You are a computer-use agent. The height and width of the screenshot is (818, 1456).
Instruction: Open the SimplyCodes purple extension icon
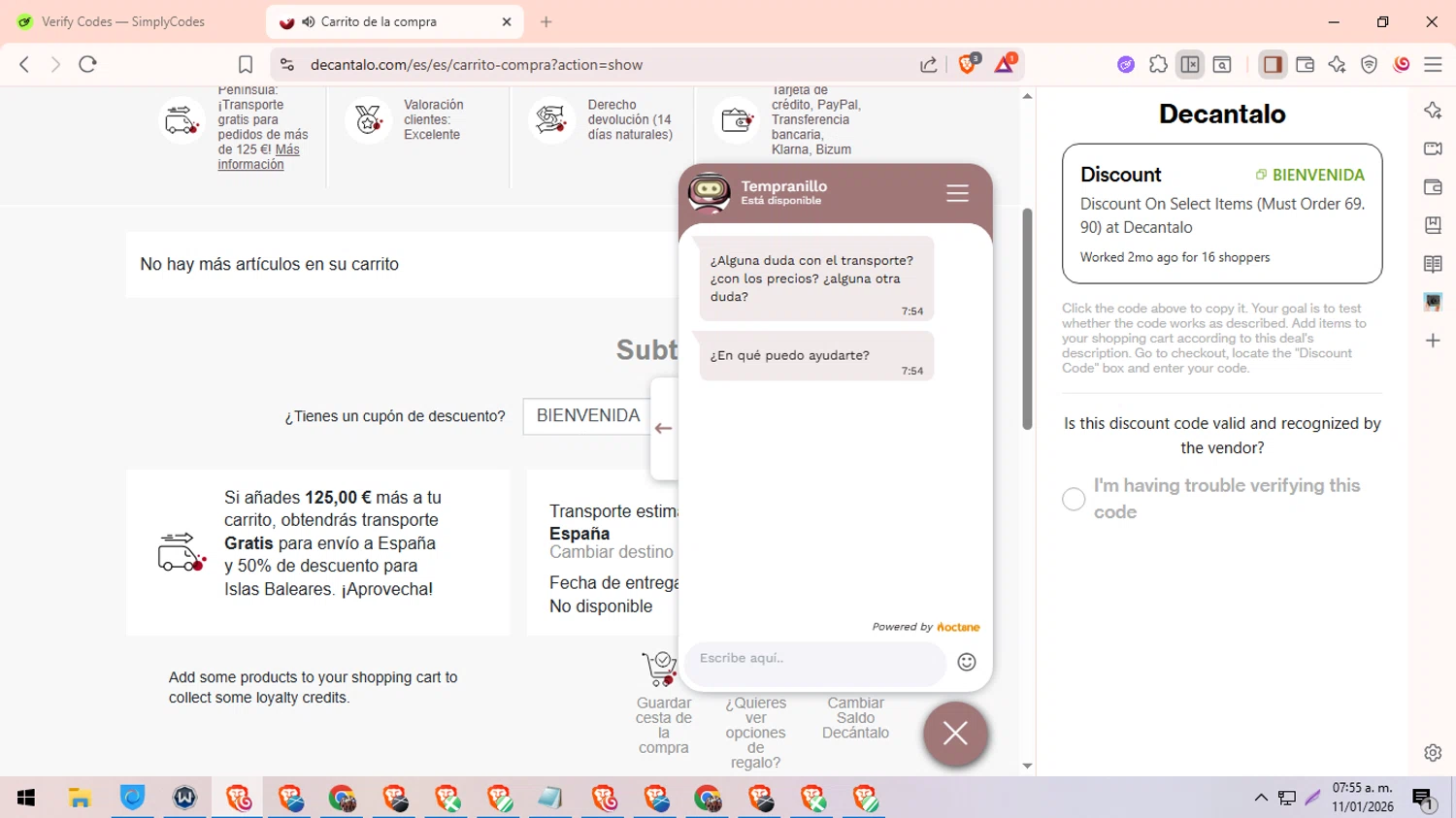[1126, 65]
